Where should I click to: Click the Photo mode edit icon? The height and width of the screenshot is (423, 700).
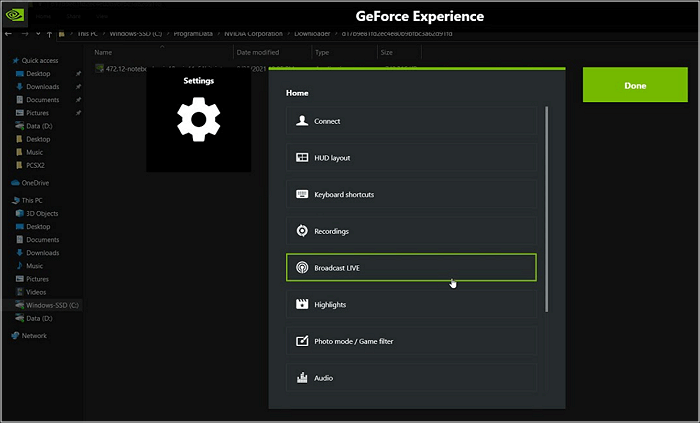(x=302, y=340)
